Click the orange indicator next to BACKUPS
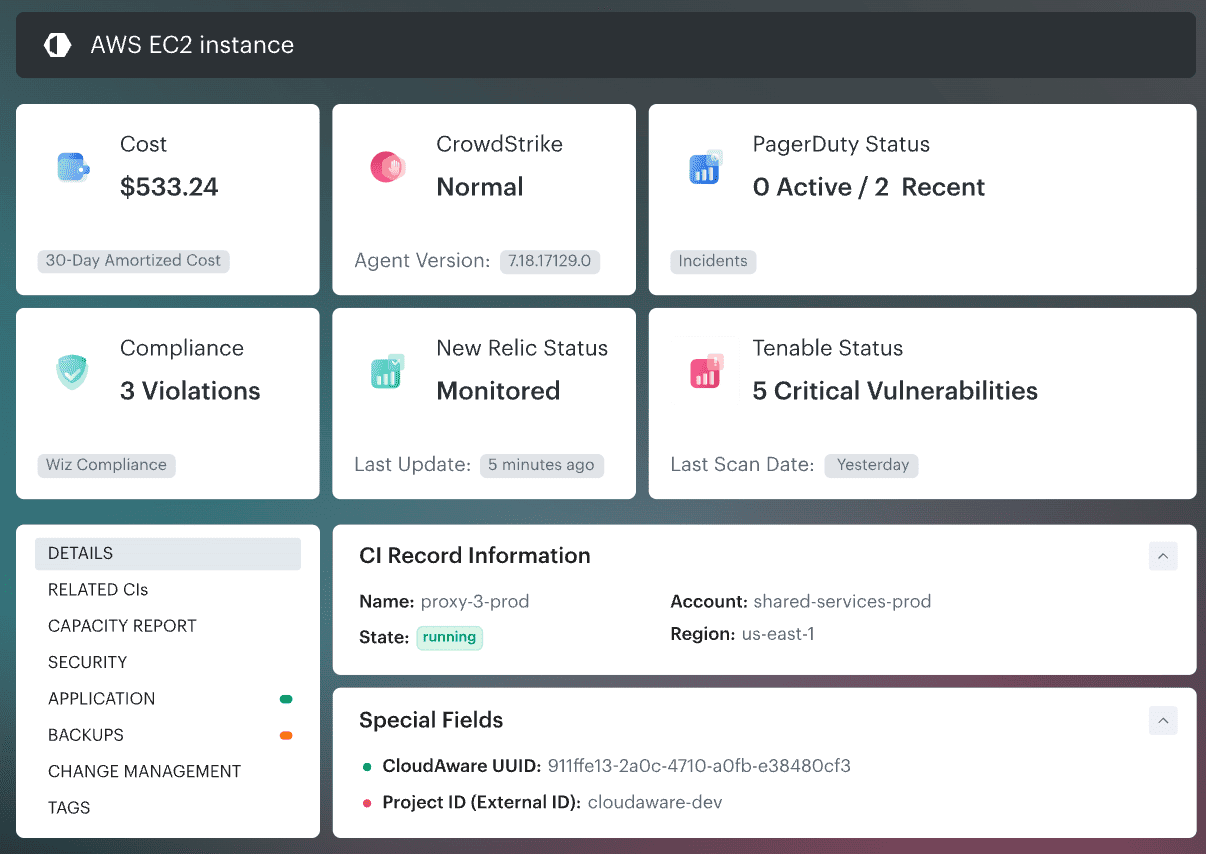Image resolution: width=1206 pixels, height=854 pixels. pyautogui.click(x=286, y=735)
